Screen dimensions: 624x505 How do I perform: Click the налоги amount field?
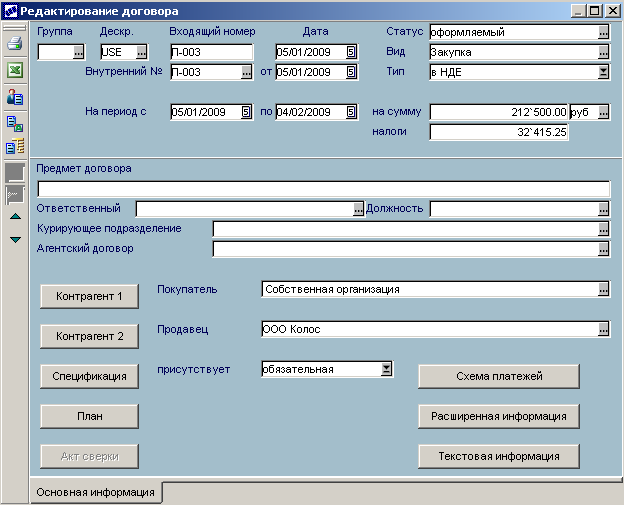pyautogui.click(x=499, y=132)
